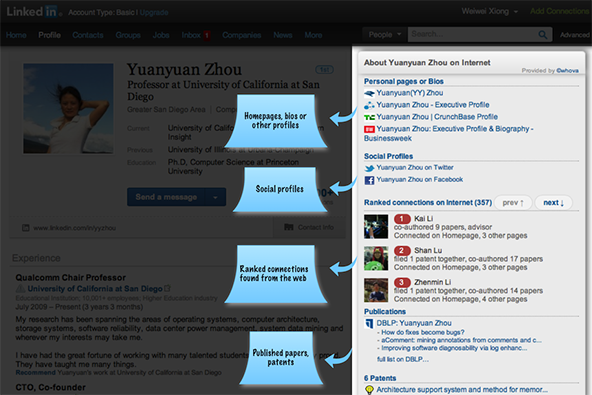Click the Contact Info card icon
This screenshot has height=395, width=592.
coord(289,227)
